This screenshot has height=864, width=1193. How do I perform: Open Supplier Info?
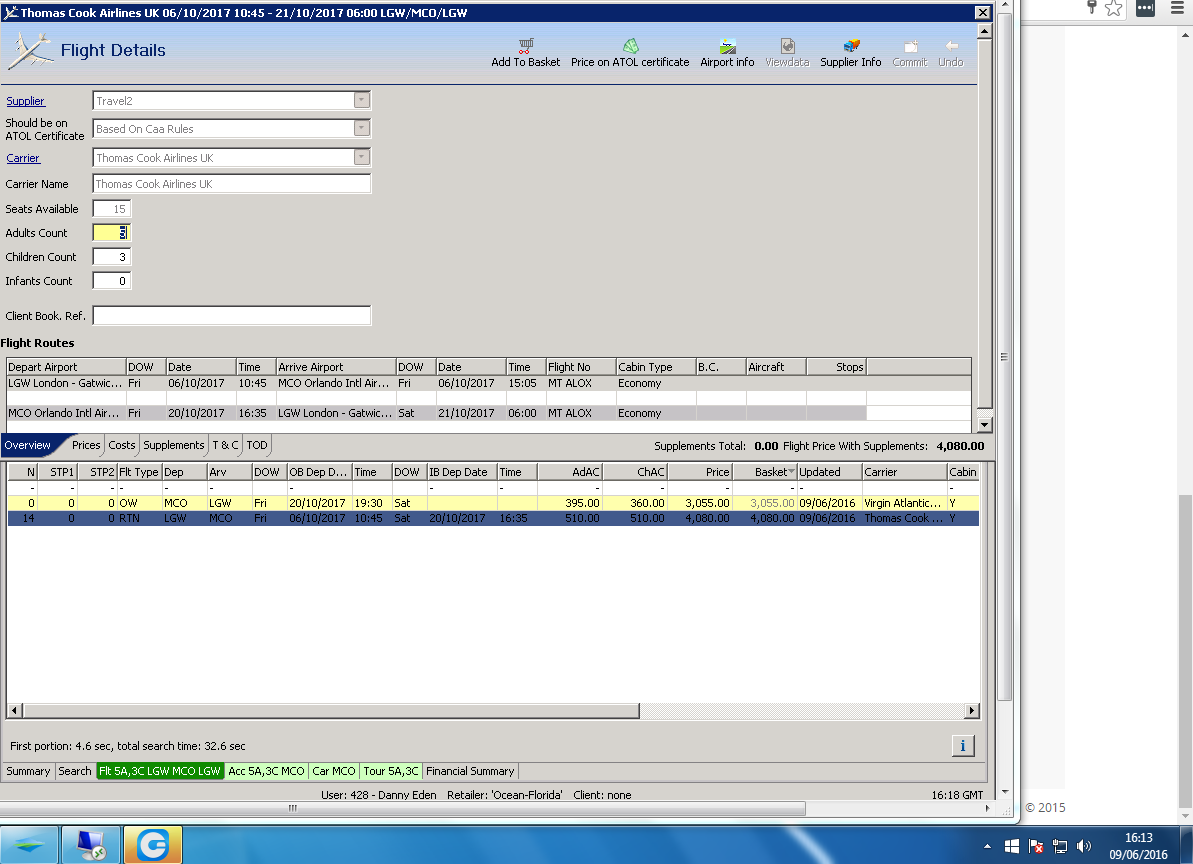click(x=851, y=54)
